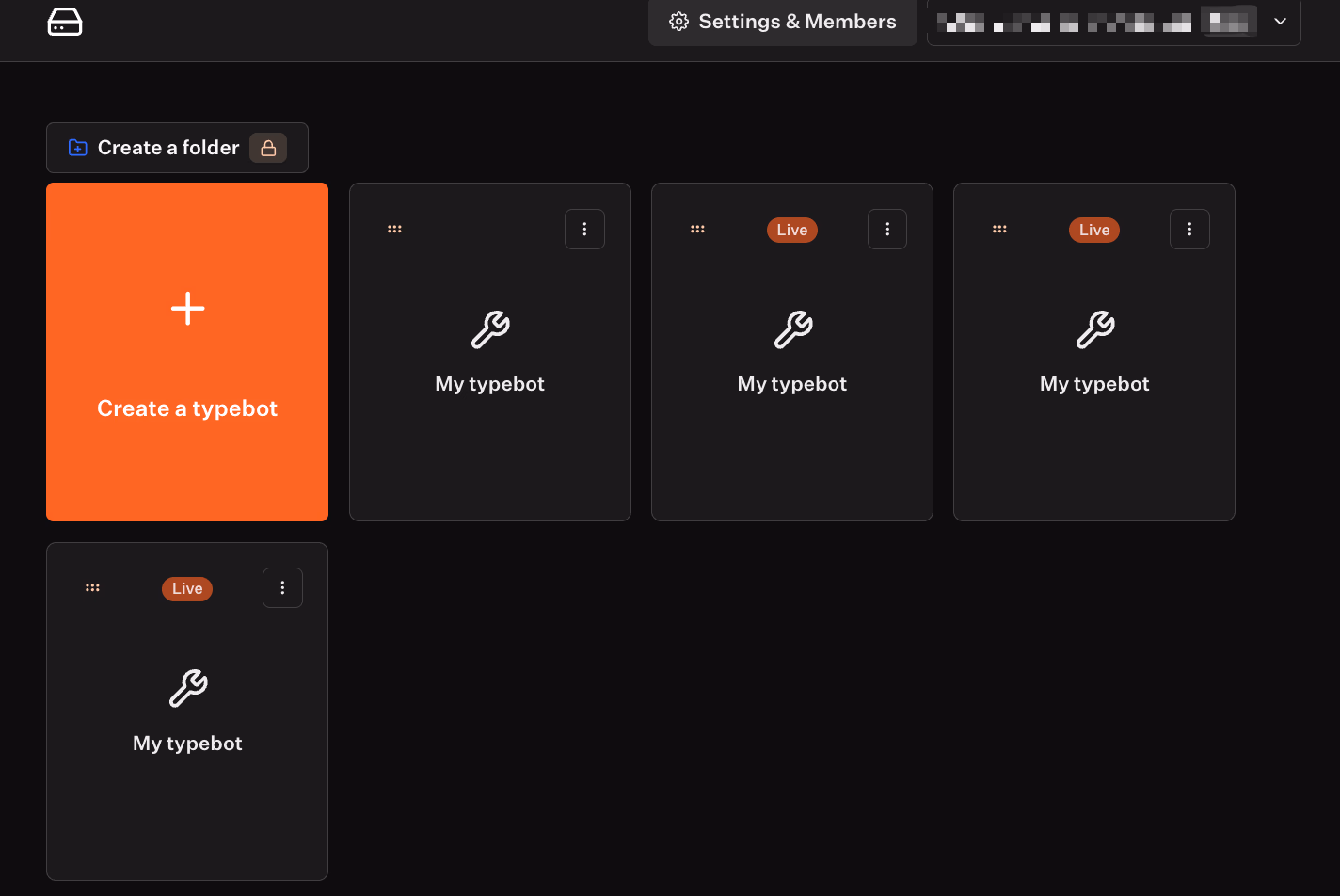Click the wrench icon on bottom-row typebot
Screen dimensions: 1340x896
187,689
